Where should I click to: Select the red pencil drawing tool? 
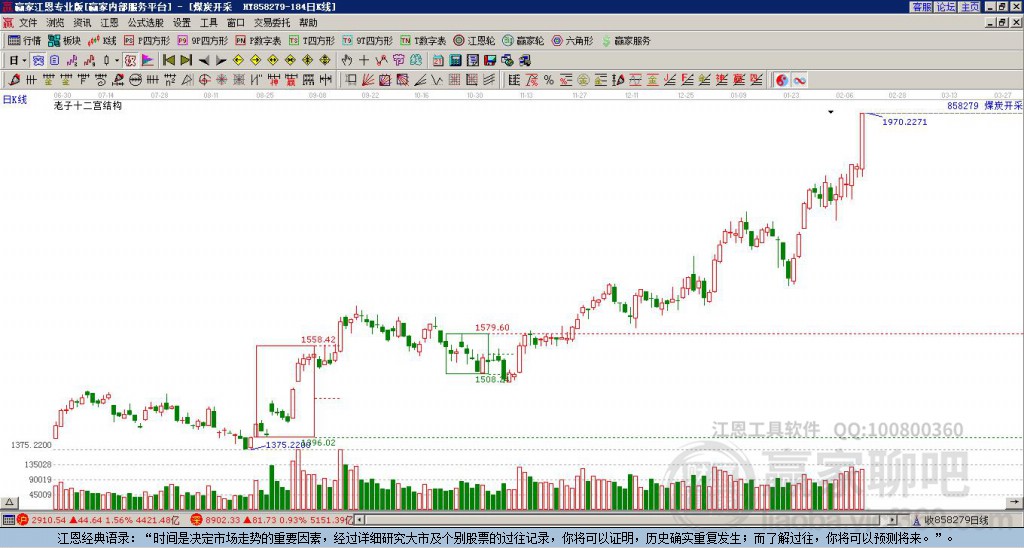click(14, 80)
